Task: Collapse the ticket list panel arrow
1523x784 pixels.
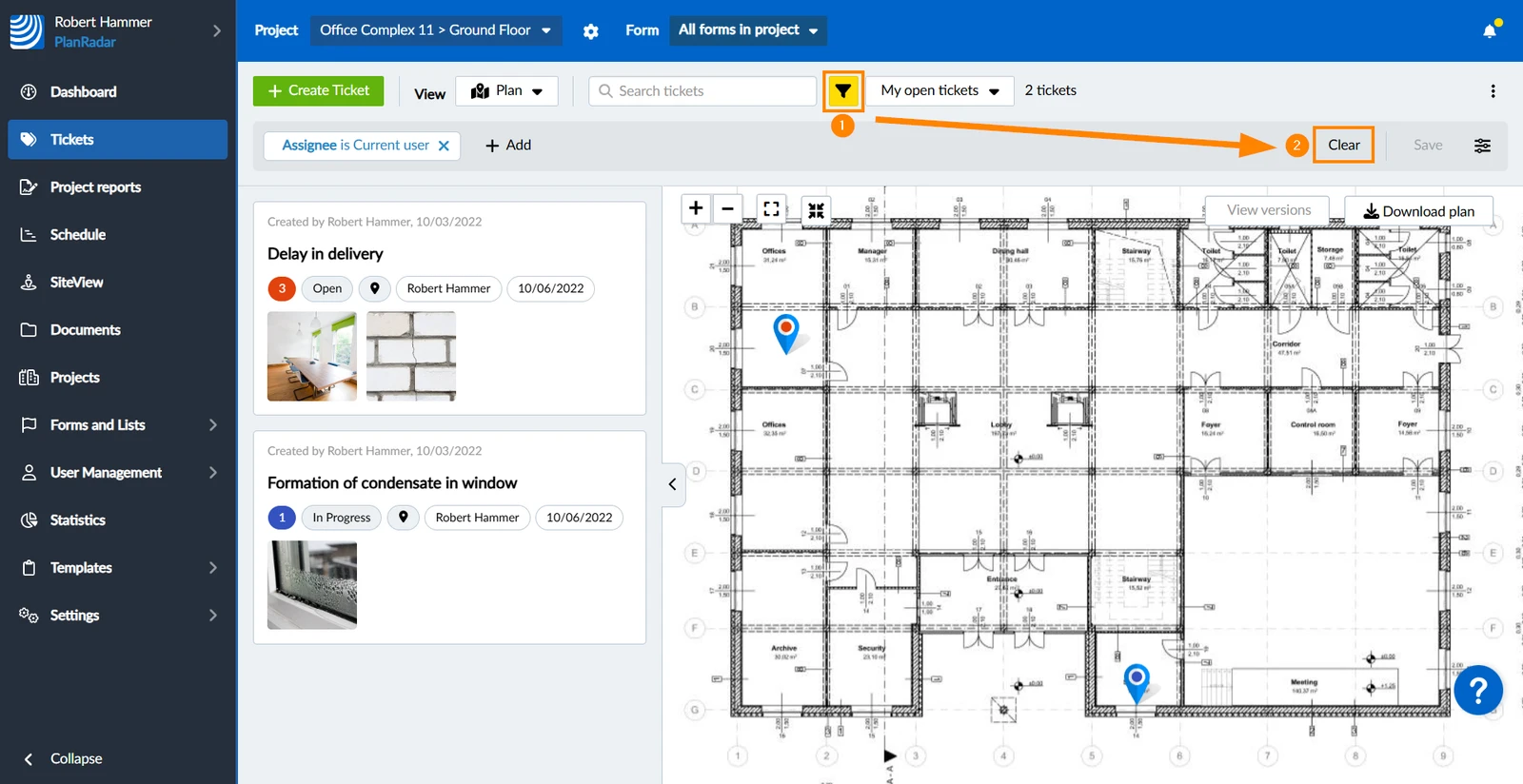Action: click(673, 484)
